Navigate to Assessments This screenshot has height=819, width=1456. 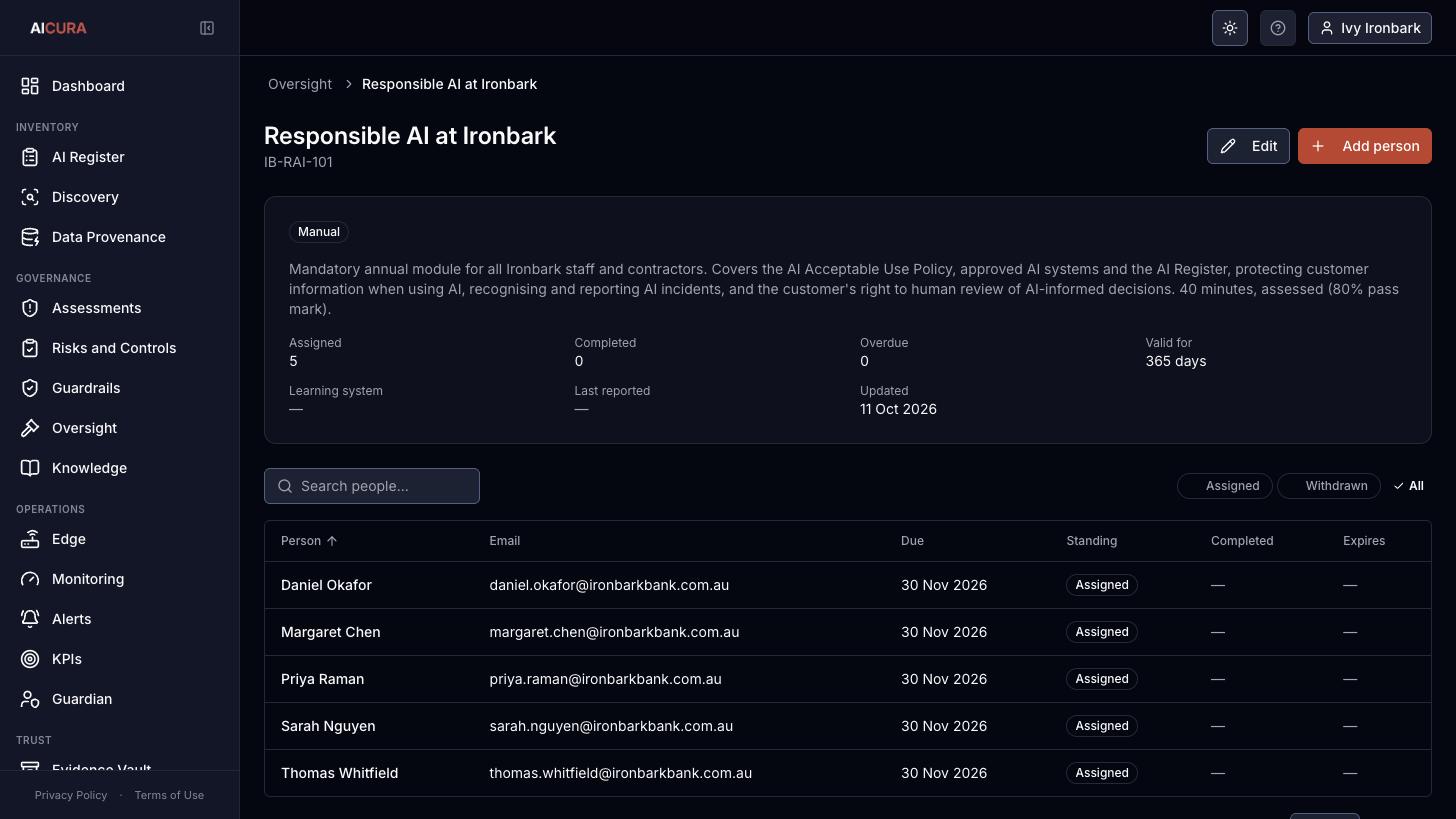120,308
